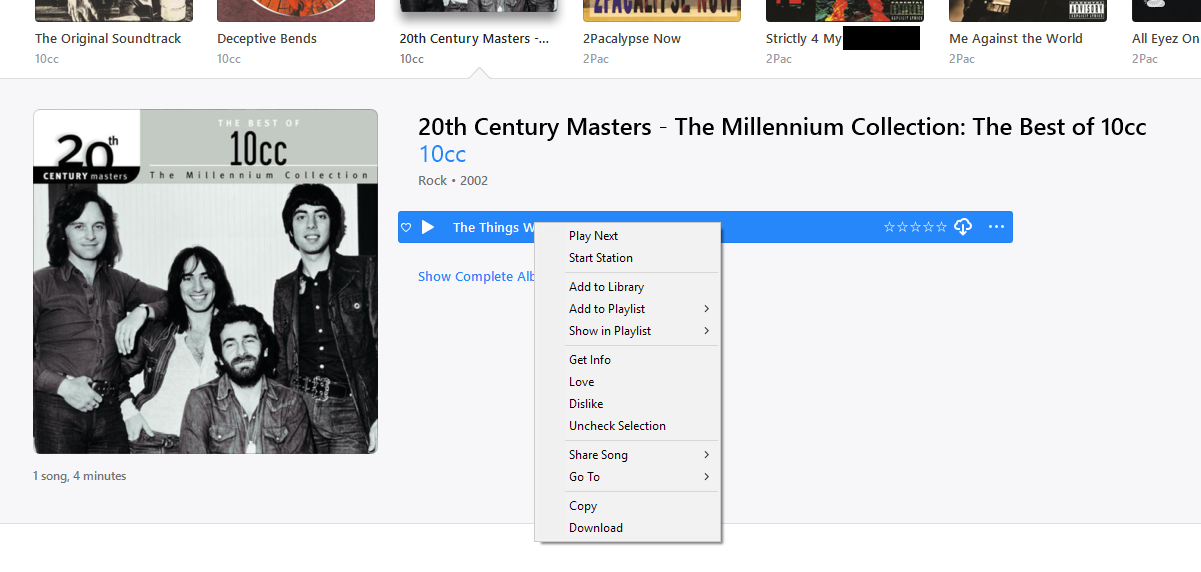Click the cloud download icon on the track
The image size is (1201, 572).
point(963,227)
